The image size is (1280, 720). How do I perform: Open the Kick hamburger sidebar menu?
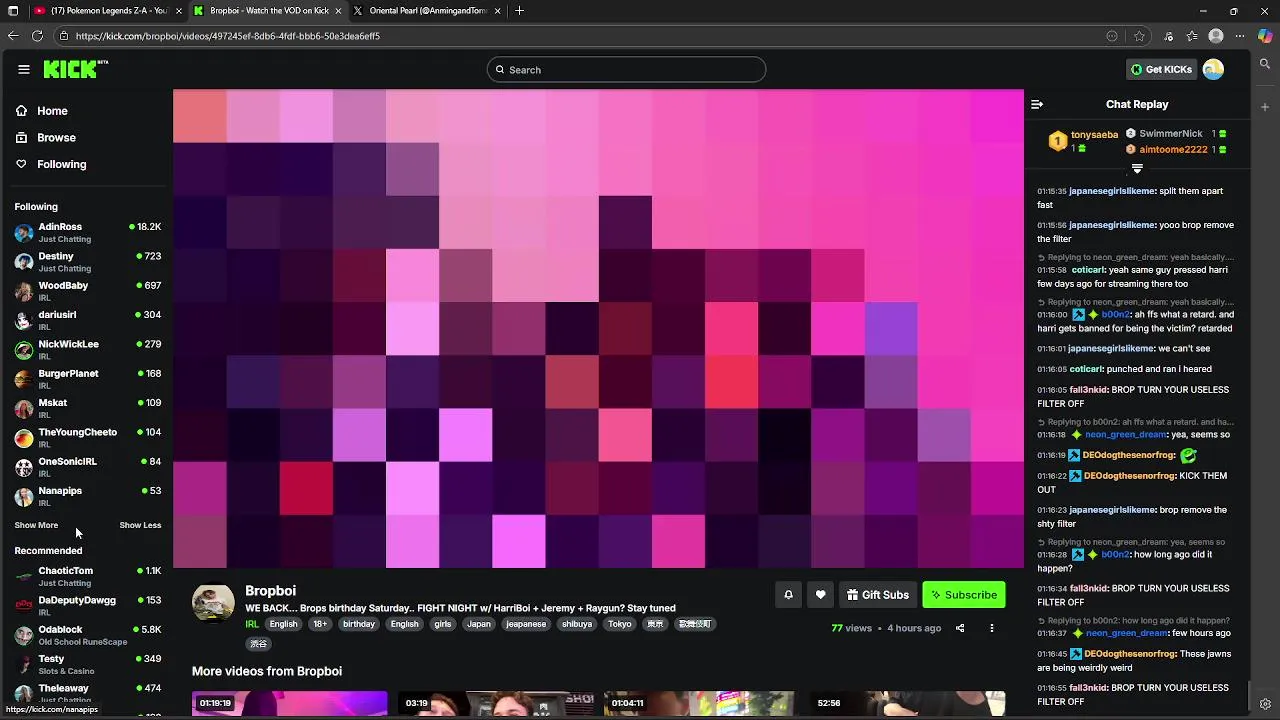pyautogui.click(x=23, y=69)
